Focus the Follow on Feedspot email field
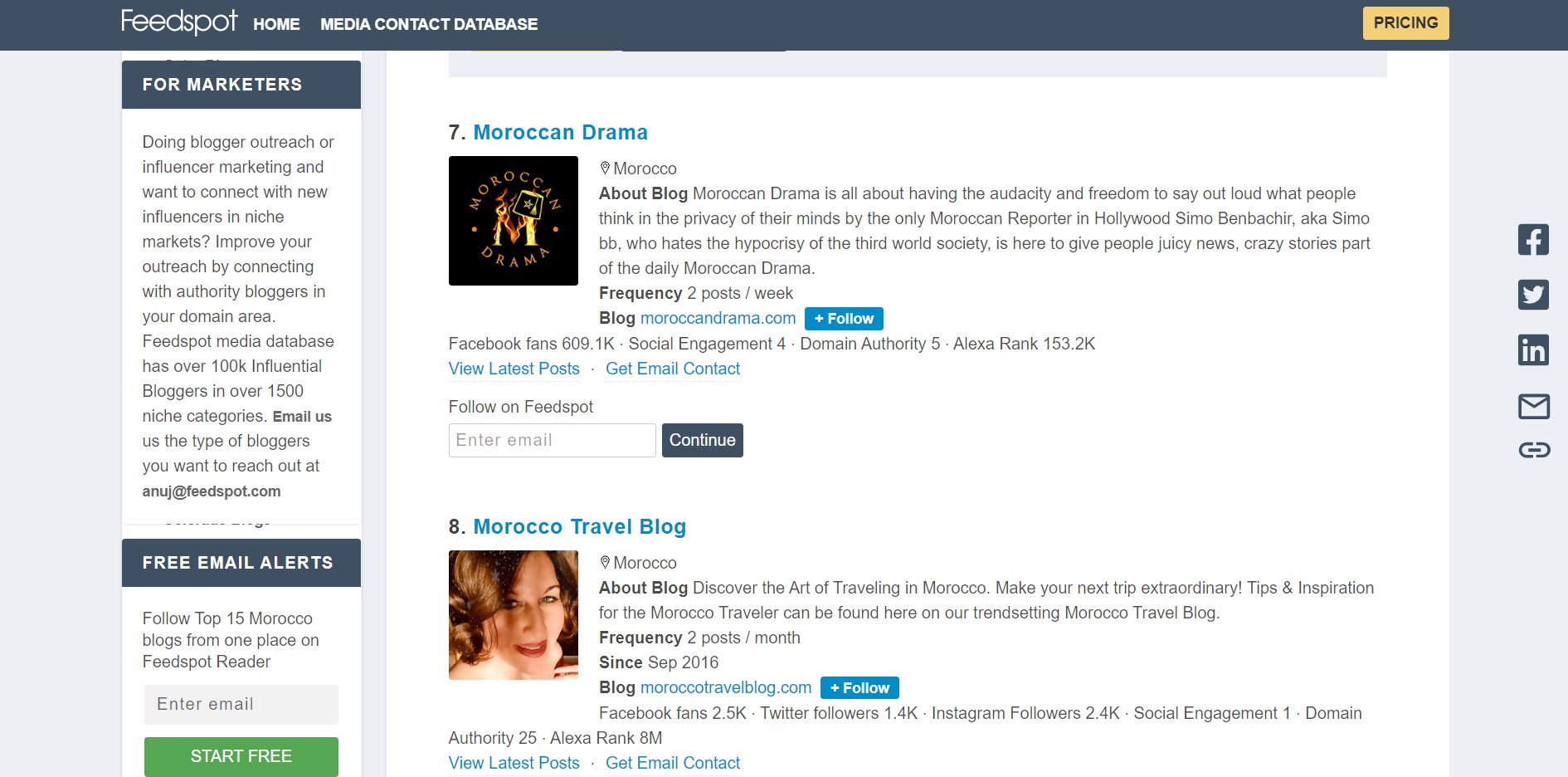The height and width of the screenshot is (777, 1568). point(552,441)
